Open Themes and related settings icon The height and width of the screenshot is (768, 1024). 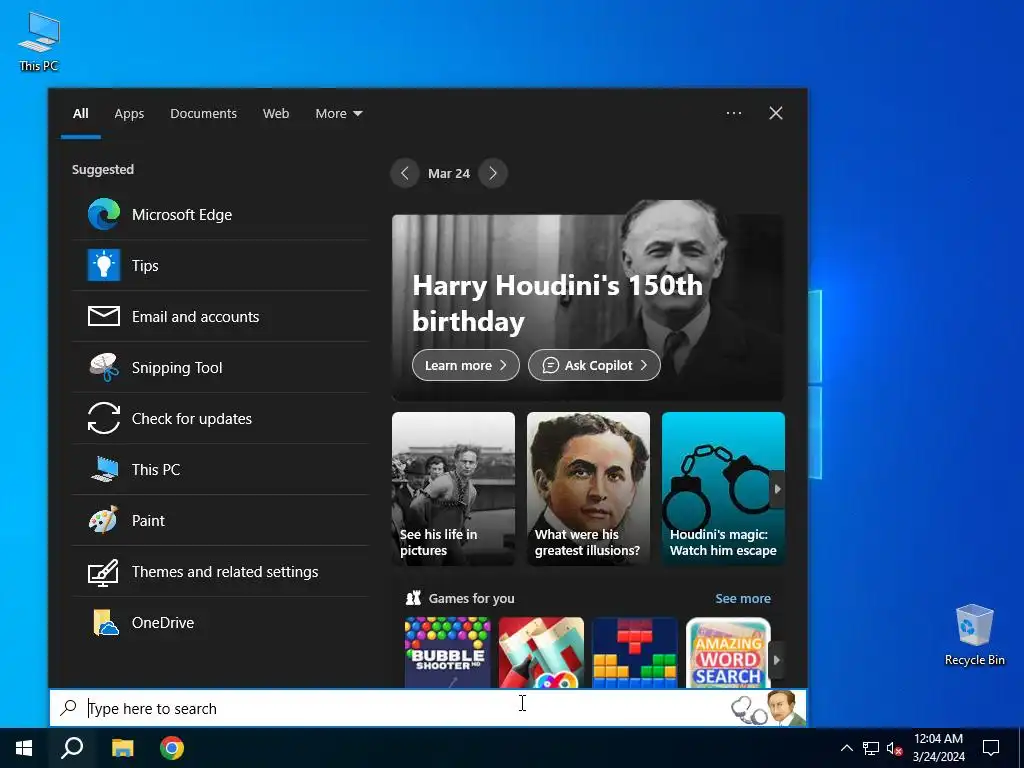104,572
